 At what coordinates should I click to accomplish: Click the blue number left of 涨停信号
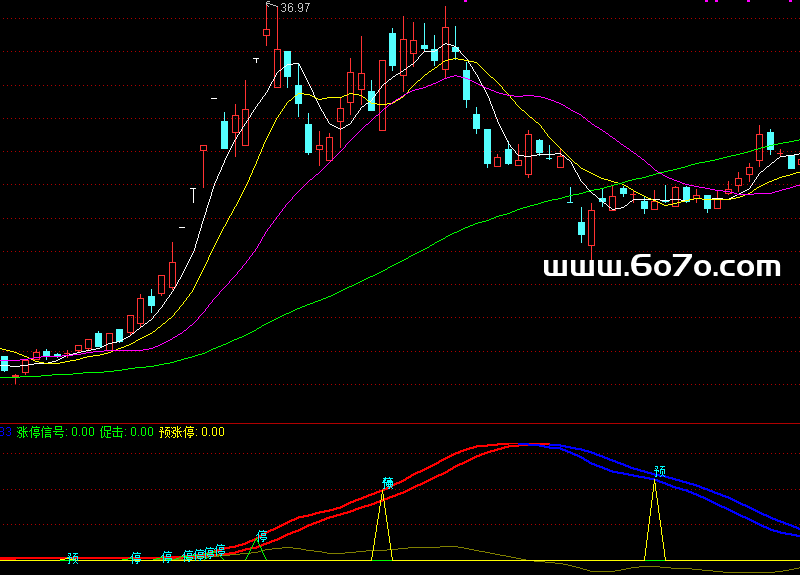click(x=5, y=432)
